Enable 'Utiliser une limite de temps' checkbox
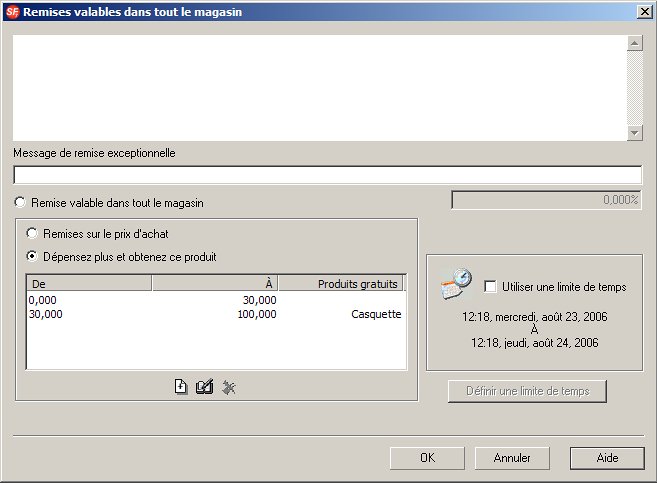657x483 pixels. pos(490,287)
